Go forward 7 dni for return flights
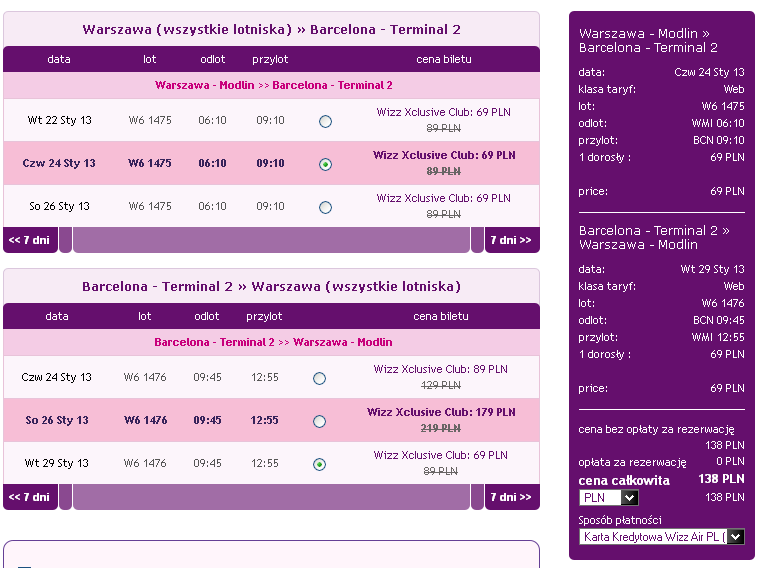Screen dimensions: 757x568 [x=512, y=497]
